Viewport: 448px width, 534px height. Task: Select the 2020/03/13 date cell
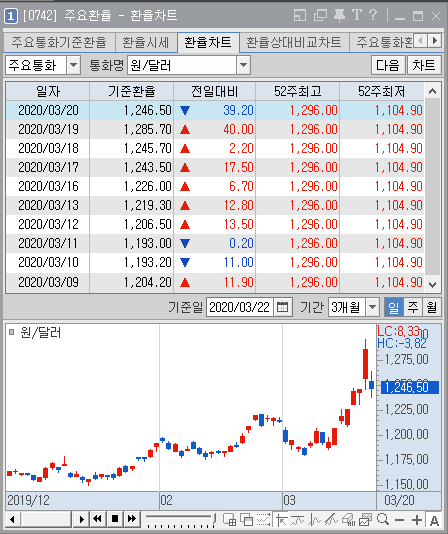(x=48, y=205)
